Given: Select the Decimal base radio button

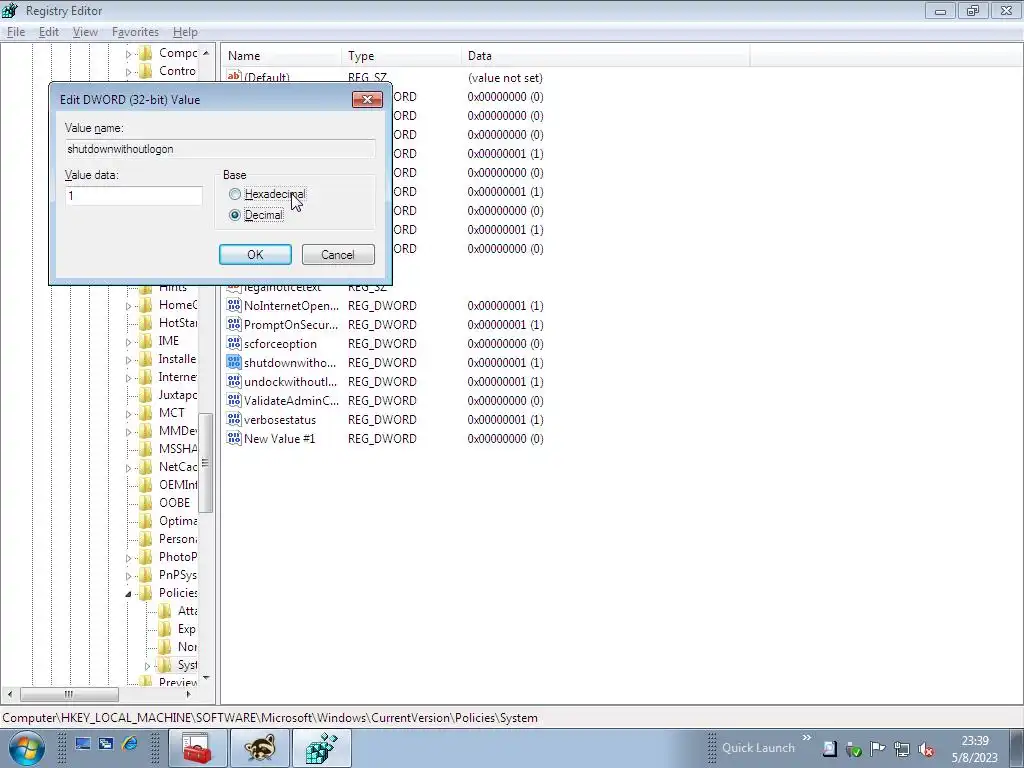Looking at the screenshot, I should pos(234,215).
